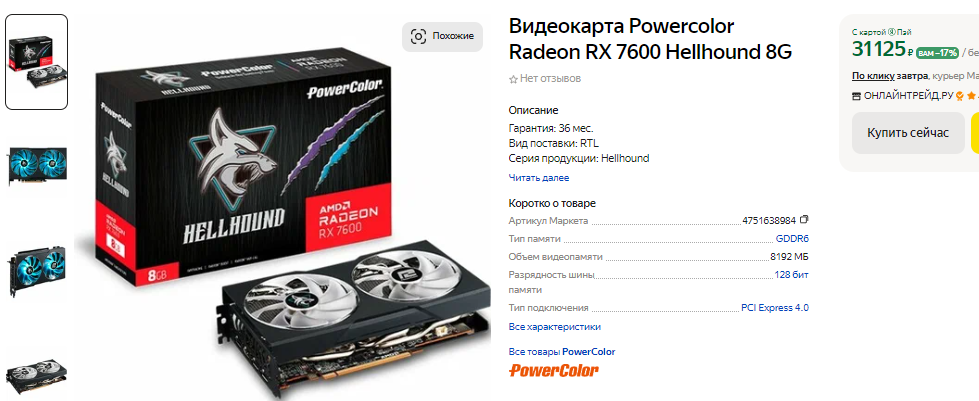Image resolution: width=979 pixels, height=401 pixels.
Task: Copy the Артикул Маркета number via the copy icon
Action: coord(804,220)
